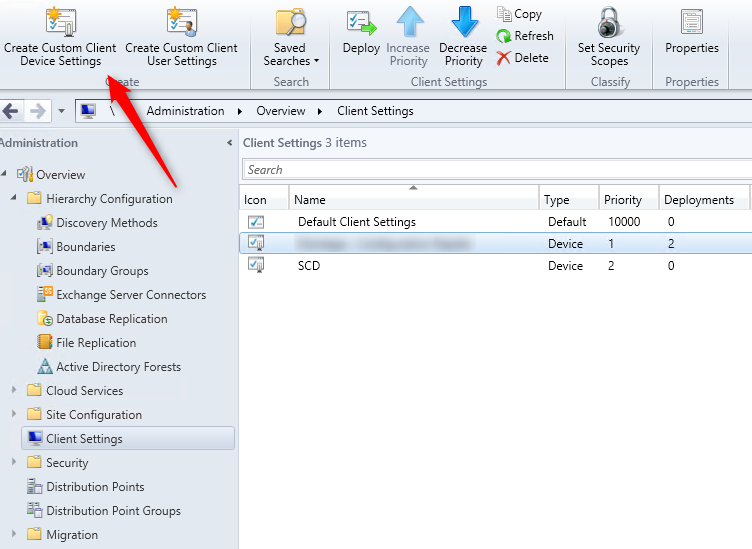752x549 pixels.
Task: Select the SCD client settings row
Action: (495, 266)
